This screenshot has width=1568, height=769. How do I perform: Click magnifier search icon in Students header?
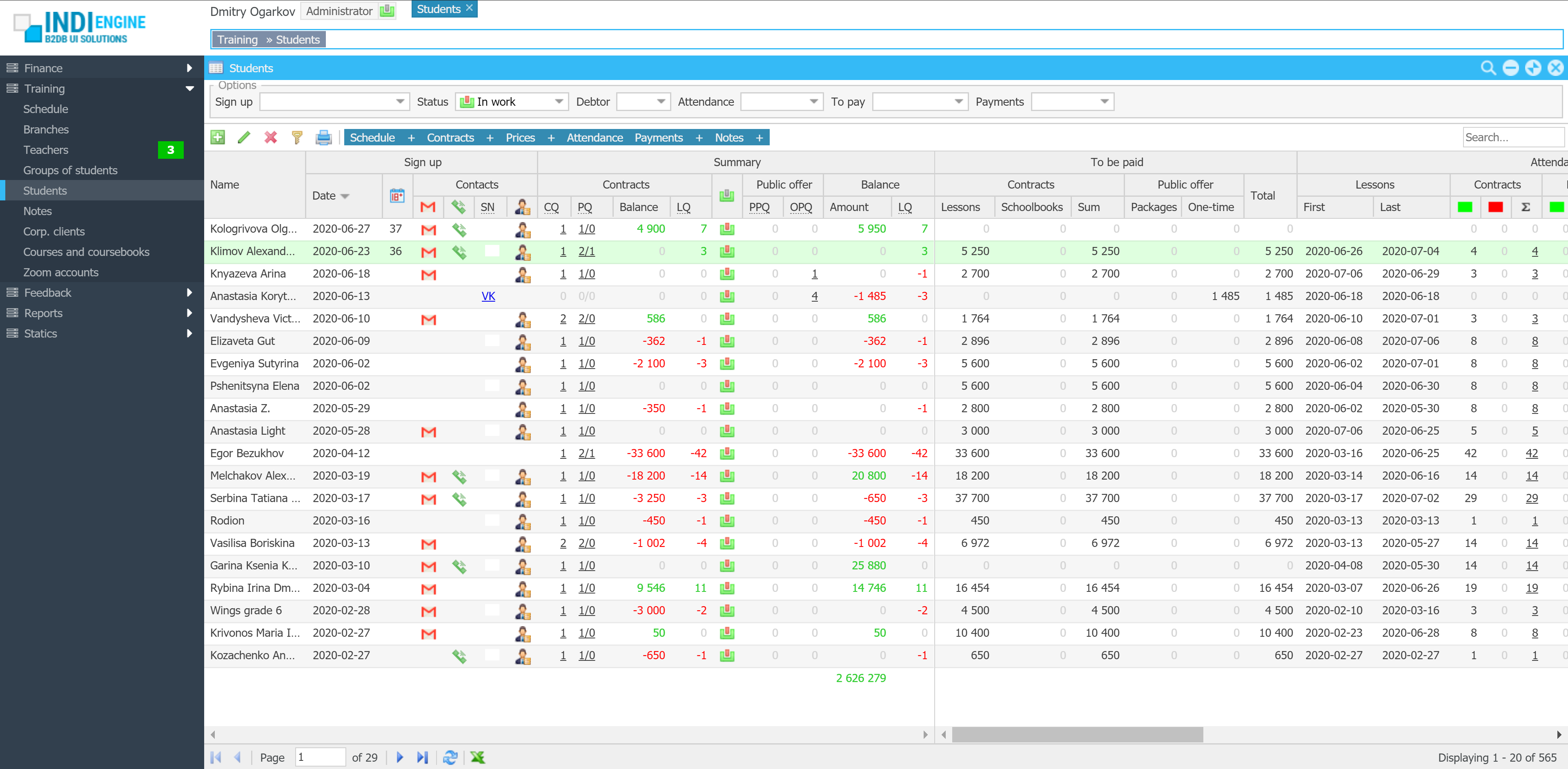[1488, 68]
